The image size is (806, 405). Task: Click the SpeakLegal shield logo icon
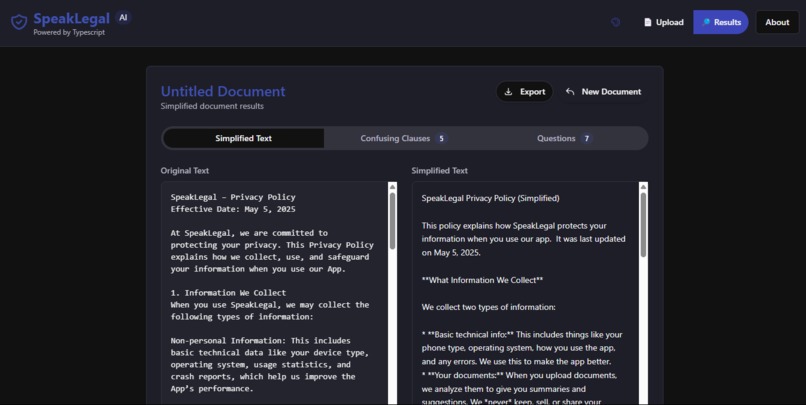click(x=19, y=22)
